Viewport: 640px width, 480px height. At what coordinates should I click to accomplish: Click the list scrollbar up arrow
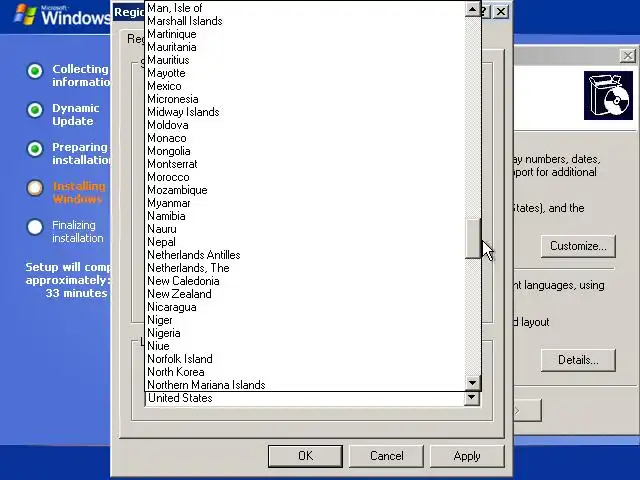point(473,9)
